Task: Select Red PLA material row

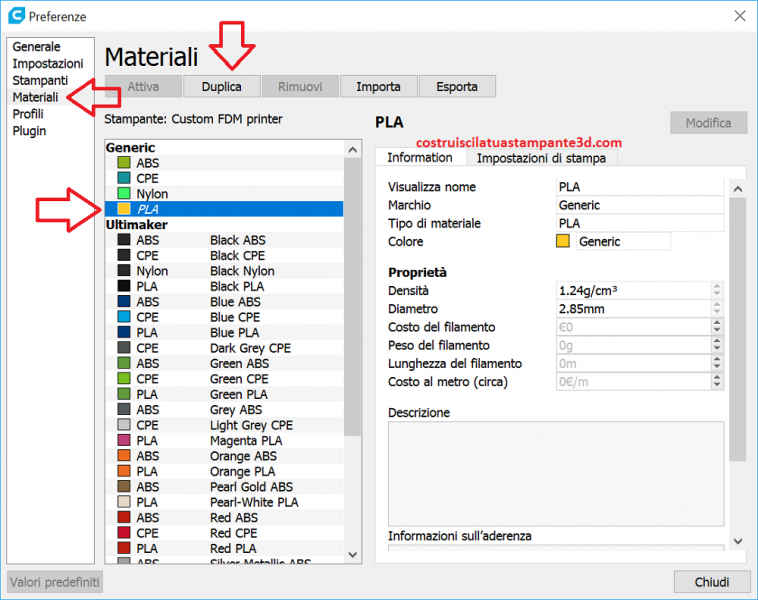Action: [x=224, y=549]
